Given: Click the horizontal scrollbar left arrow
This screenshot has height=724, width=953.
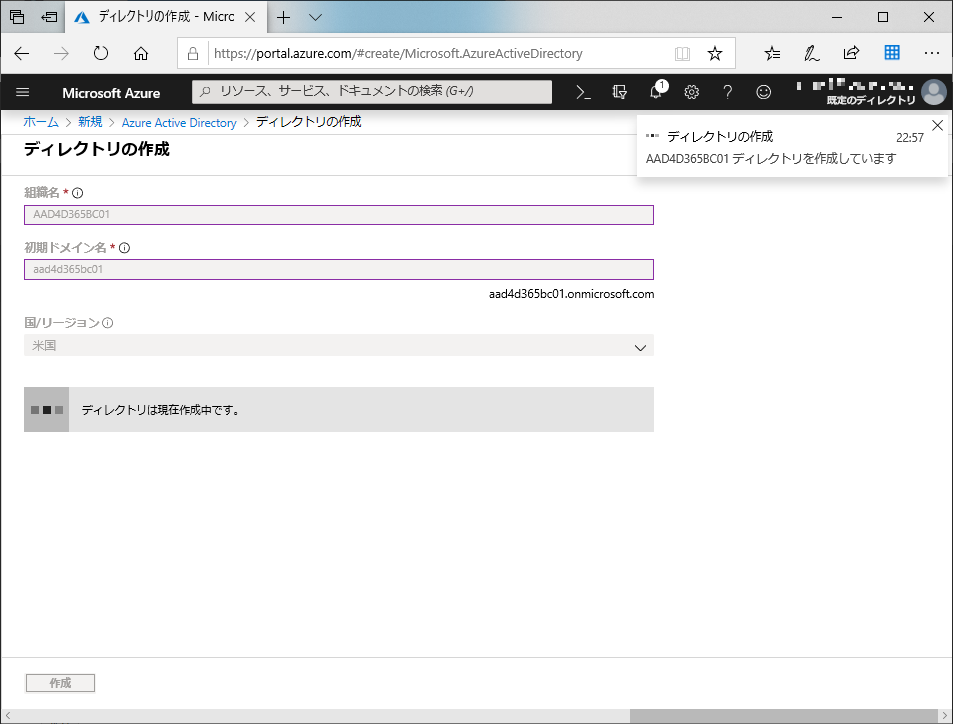Looking at the screenshot, I should pyautogui.click(x=7, y=715).
